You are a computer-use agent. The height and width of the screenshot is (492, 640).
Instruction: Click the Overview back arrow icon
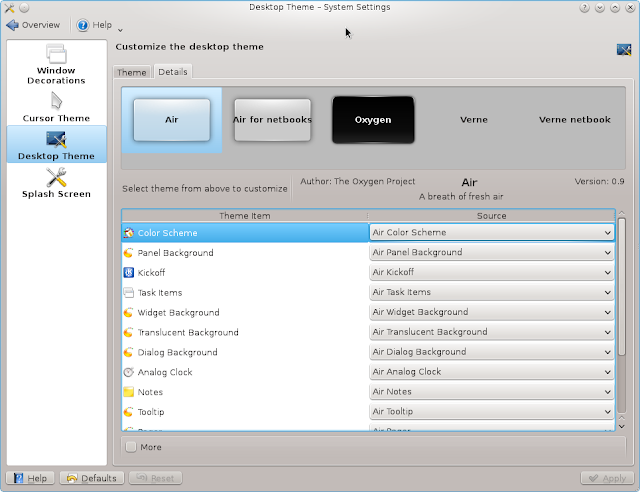(x=12, y=25)
